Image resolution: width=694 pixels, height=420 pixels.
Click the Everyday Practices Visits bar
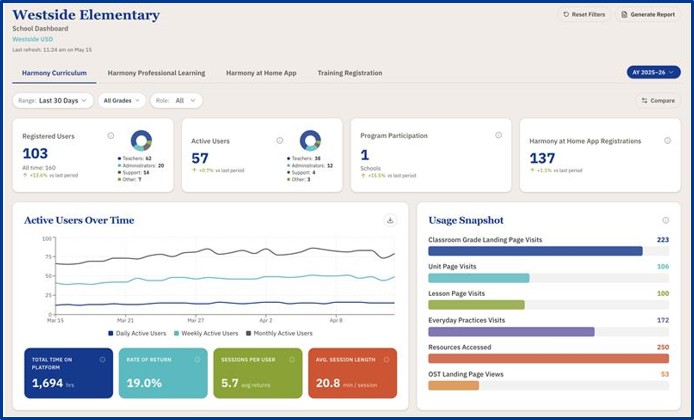pyautogui.click(x=511, y=331)
